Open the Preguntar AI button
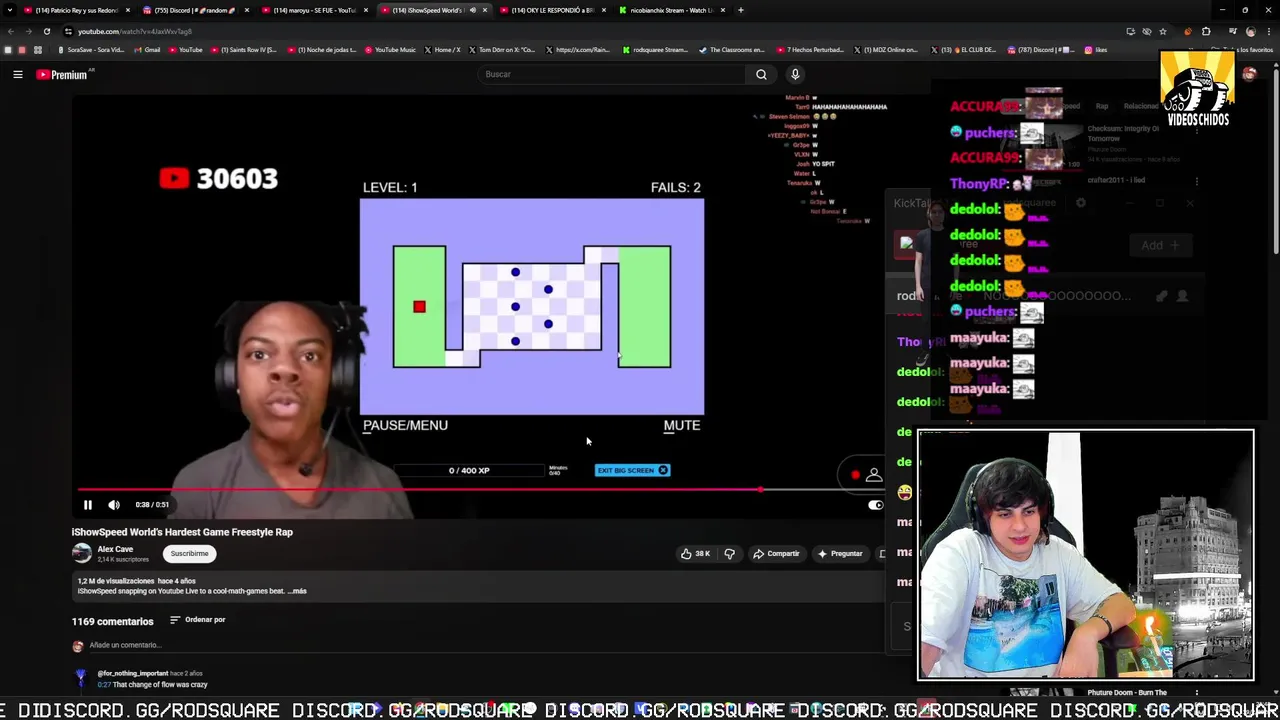 pyautogui.click(x=840, y=553)
